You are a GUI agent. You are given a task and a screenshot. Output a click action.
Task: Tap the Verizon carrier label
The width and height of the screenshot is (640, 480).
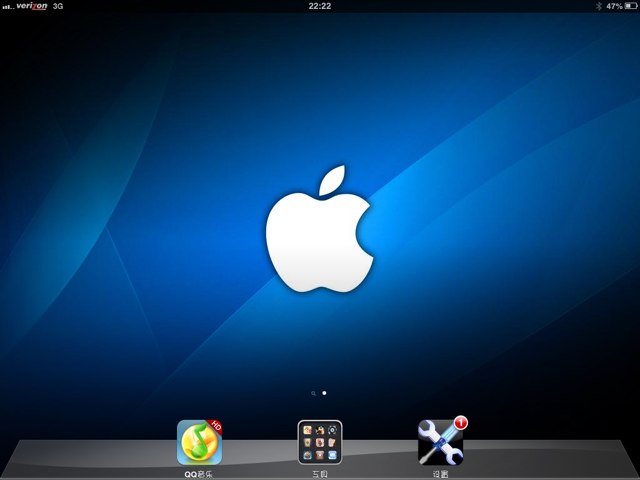coord(32,6)
